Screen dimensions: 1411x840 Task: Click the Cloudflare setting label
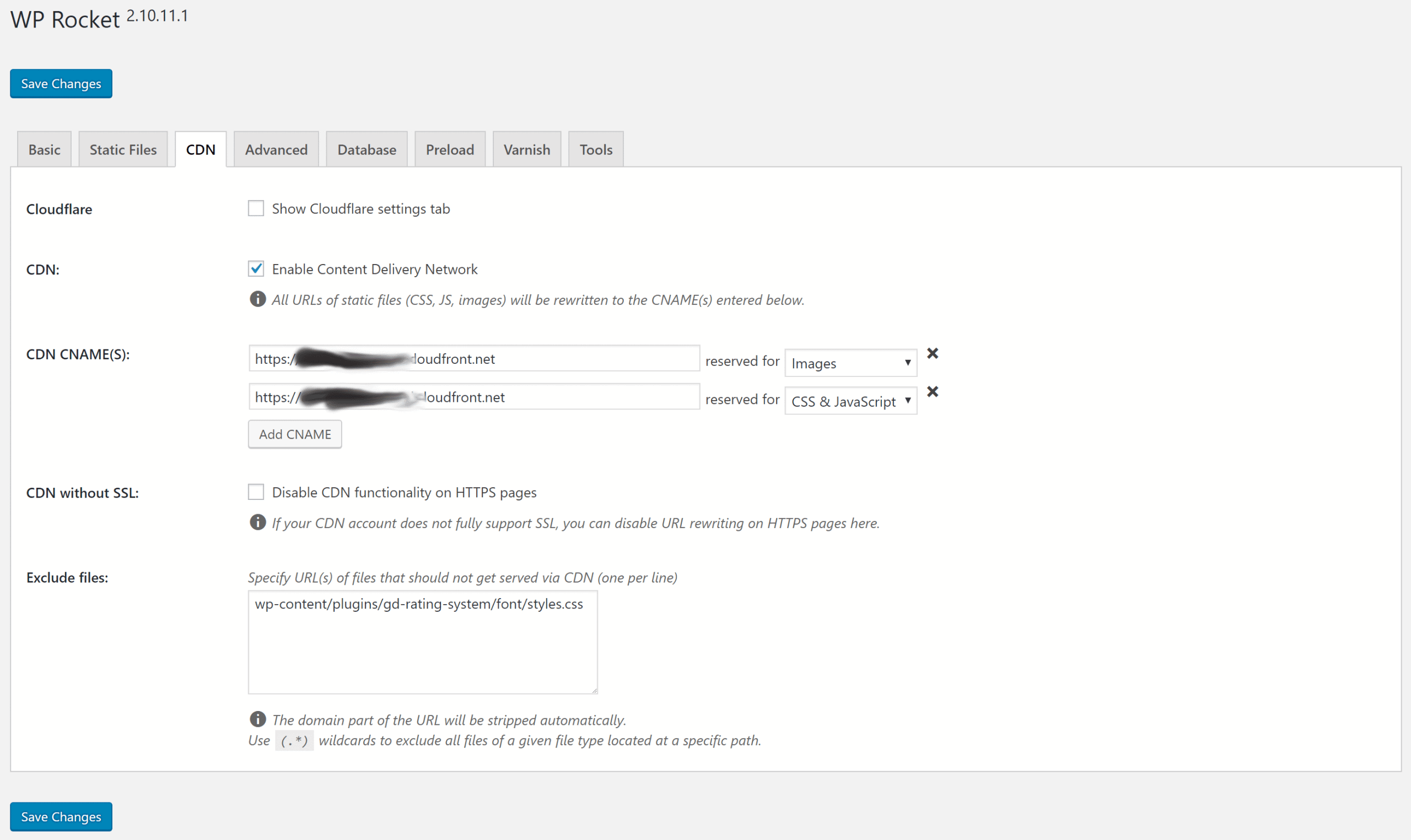click(x=59, y=209)
